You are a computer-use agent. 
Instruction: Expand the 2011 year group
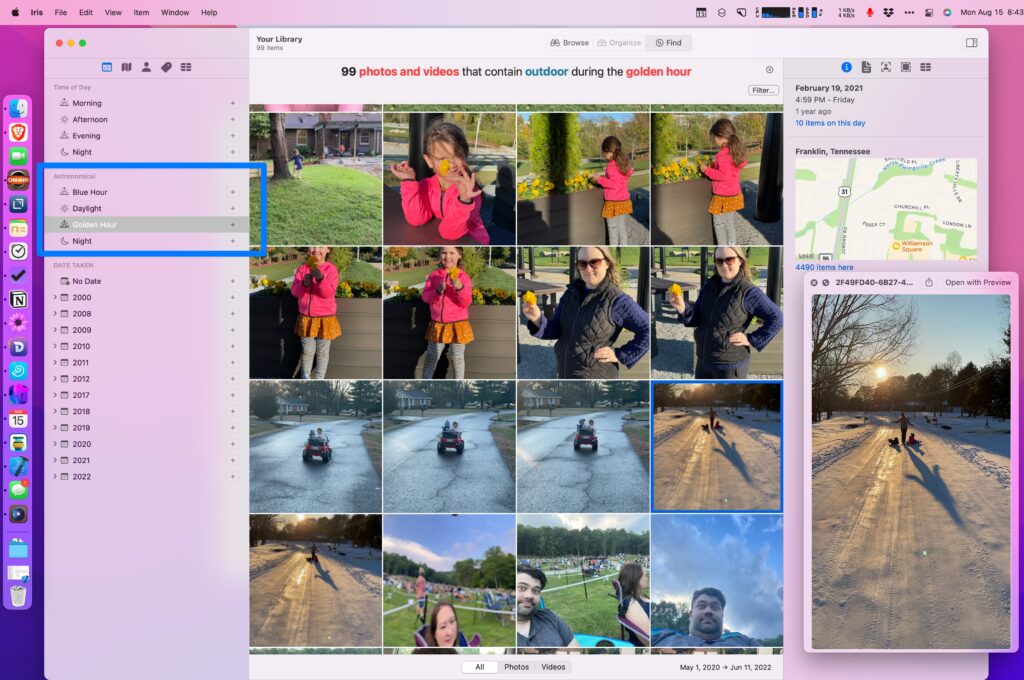pyautogui.click(x=55, y=363)
